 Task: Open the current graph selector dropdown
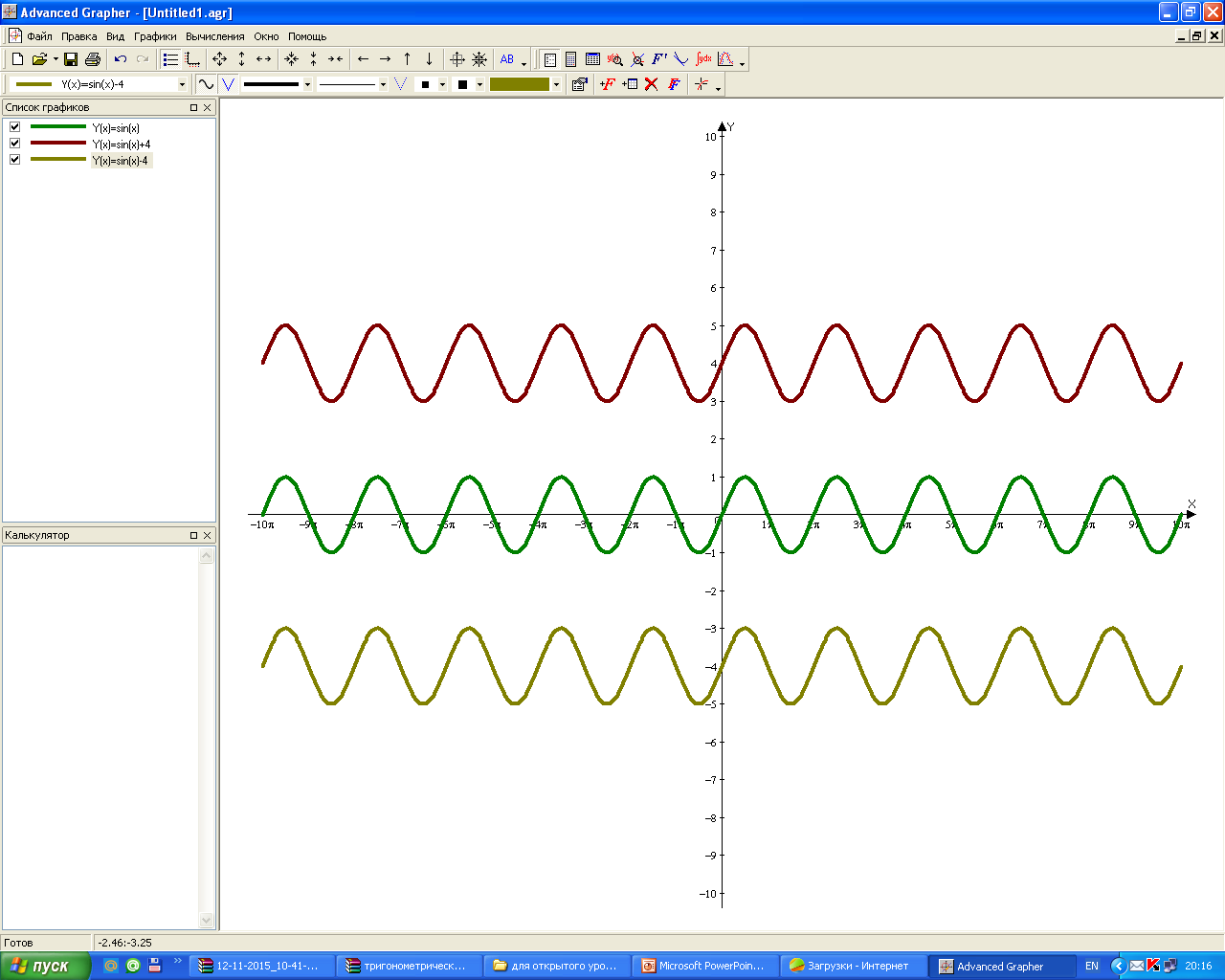pos(182,84)
